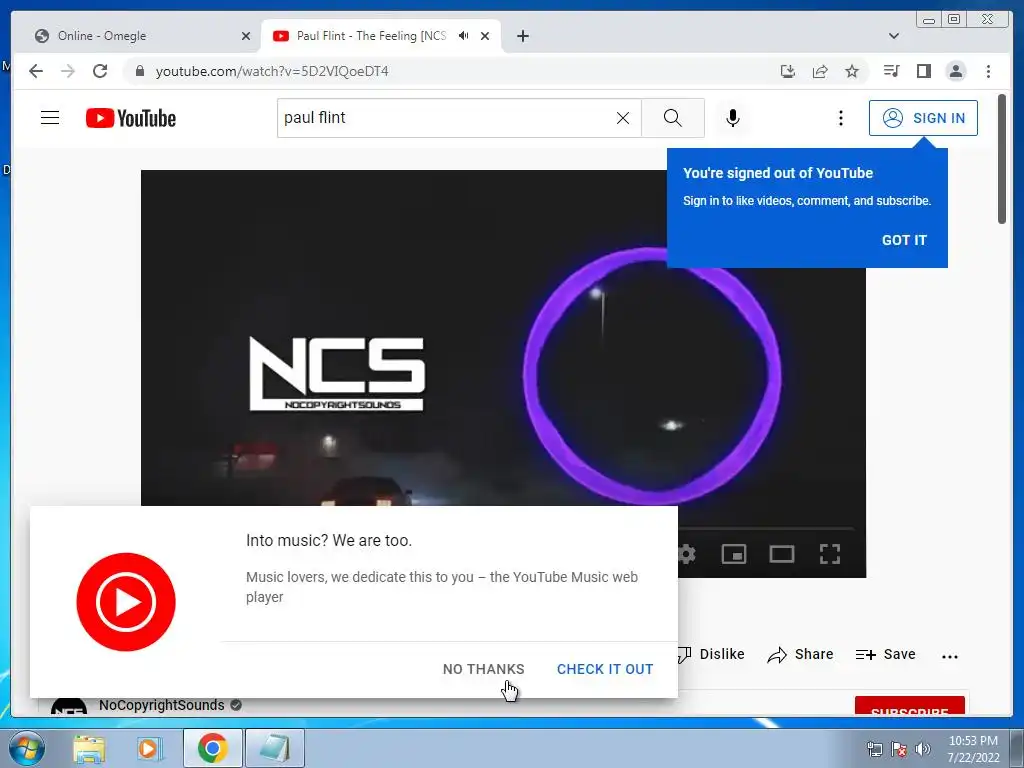Click the NoCopyrightSounds channel name
Viewport: 1024px width, 768px height.
coord(161,705)
